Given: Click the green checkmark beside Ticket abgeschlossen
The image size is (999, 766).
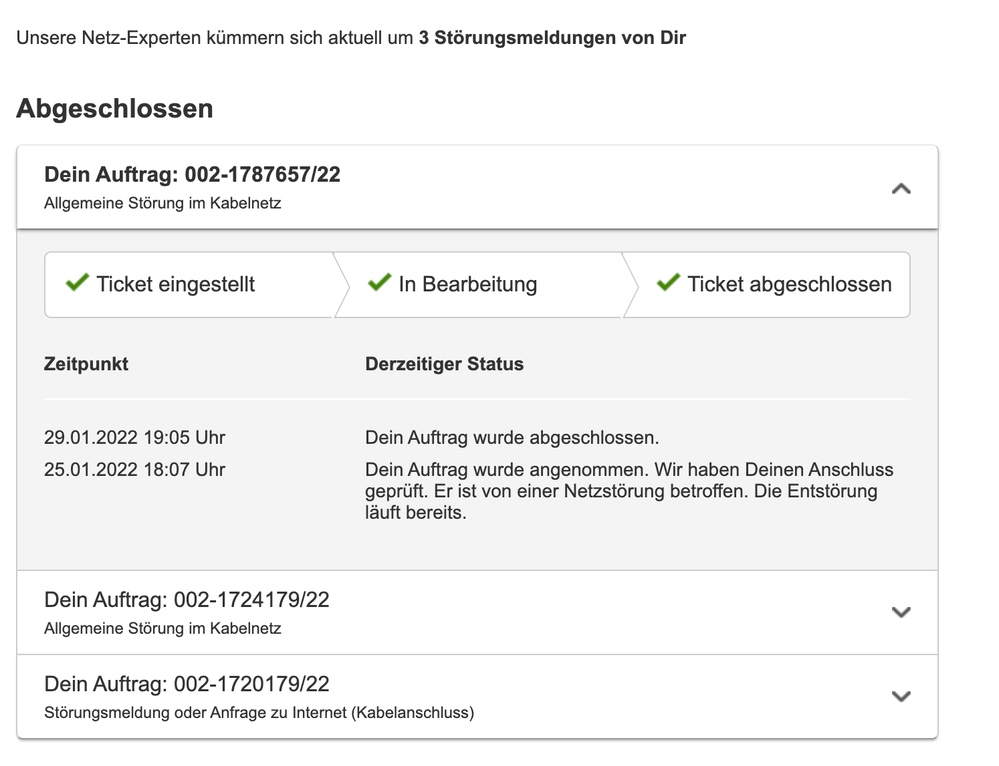Looking at the screenshot, I should (668, 284).
